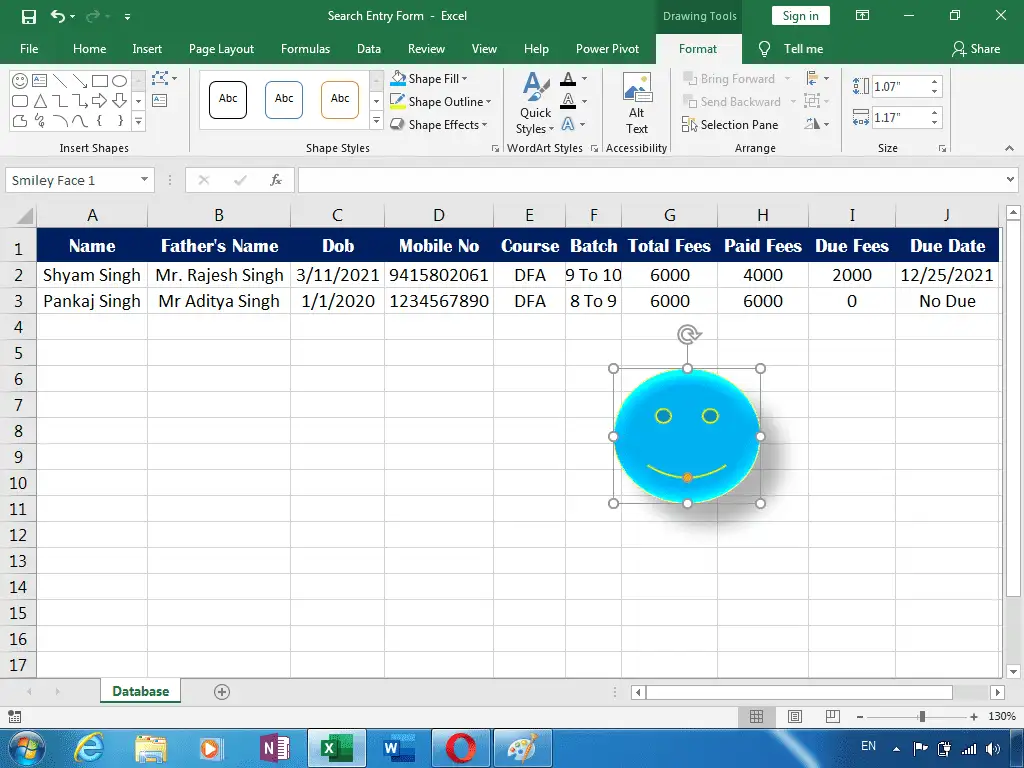Open the Name Box dropdown arrow
The height and width of the screenshot is (768, 1024).
coord(144,180)
